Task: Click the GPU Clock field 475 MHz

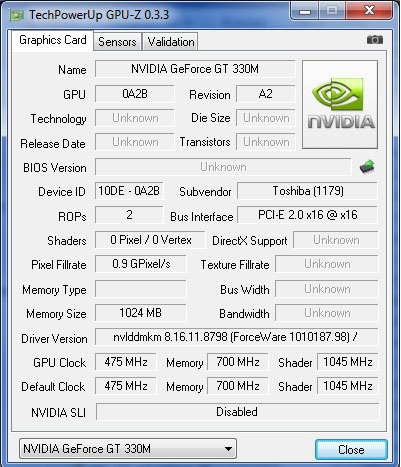Action: (x=126, y=362)
